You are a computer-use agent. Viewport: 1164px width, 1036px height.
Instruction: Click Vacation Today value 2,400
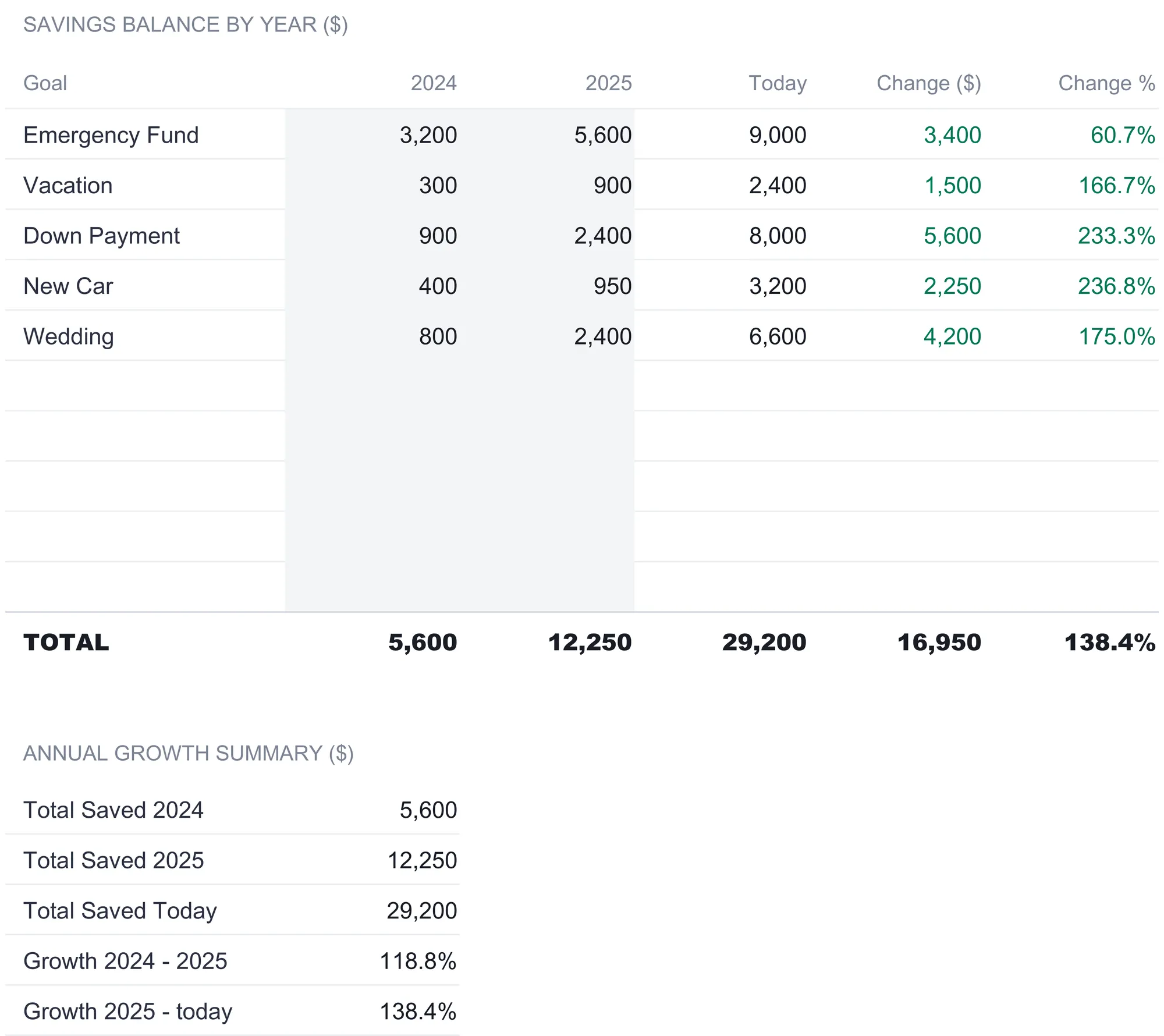(778, 186)
